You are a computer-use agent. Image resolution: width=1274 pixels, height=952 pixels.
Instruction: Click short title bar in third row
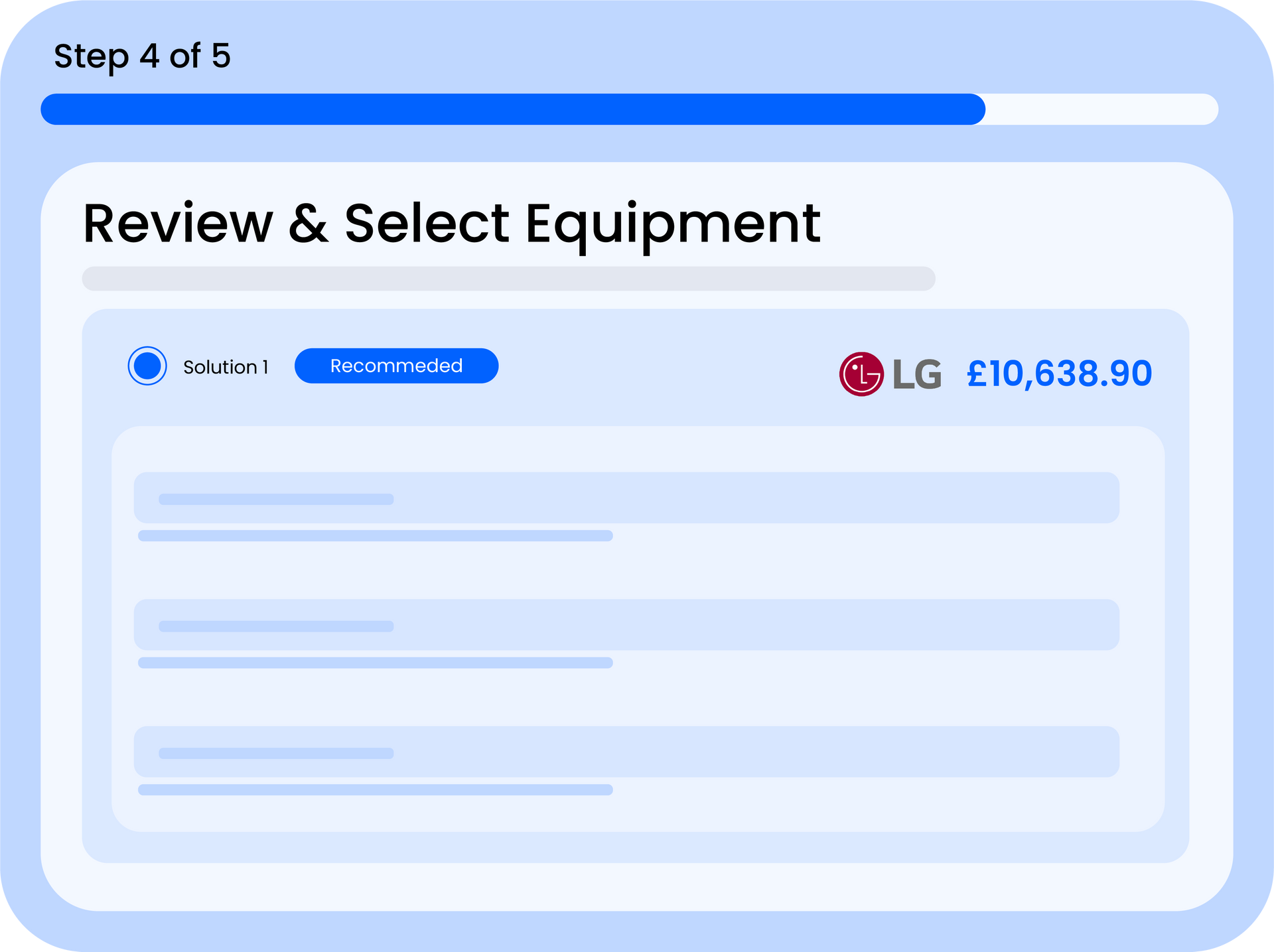276,753
